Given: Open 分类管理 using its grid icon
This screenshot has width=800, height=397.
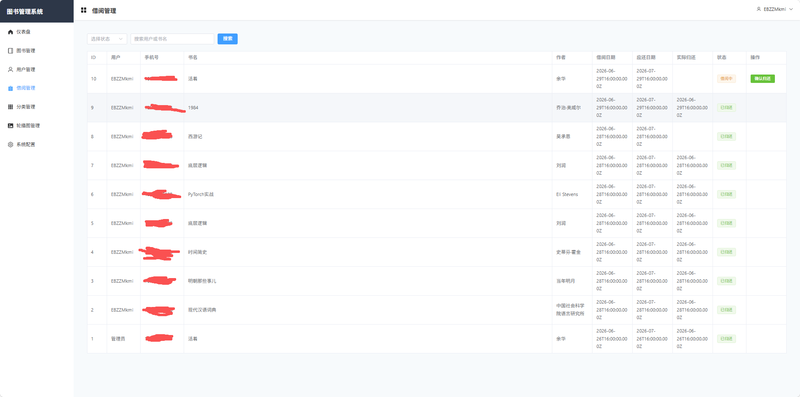Looking at the screenshot, I should pyautogui.click(x=10, y=107).
